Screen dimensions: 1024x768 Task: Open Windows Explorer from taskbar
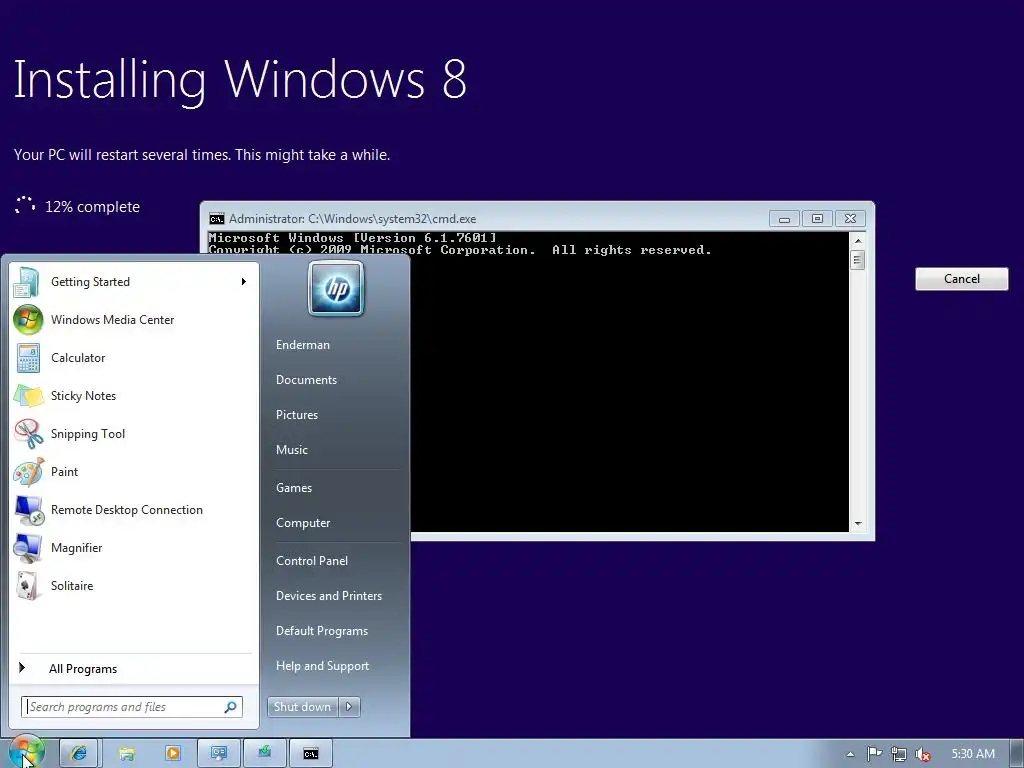(x=127, y=754)
